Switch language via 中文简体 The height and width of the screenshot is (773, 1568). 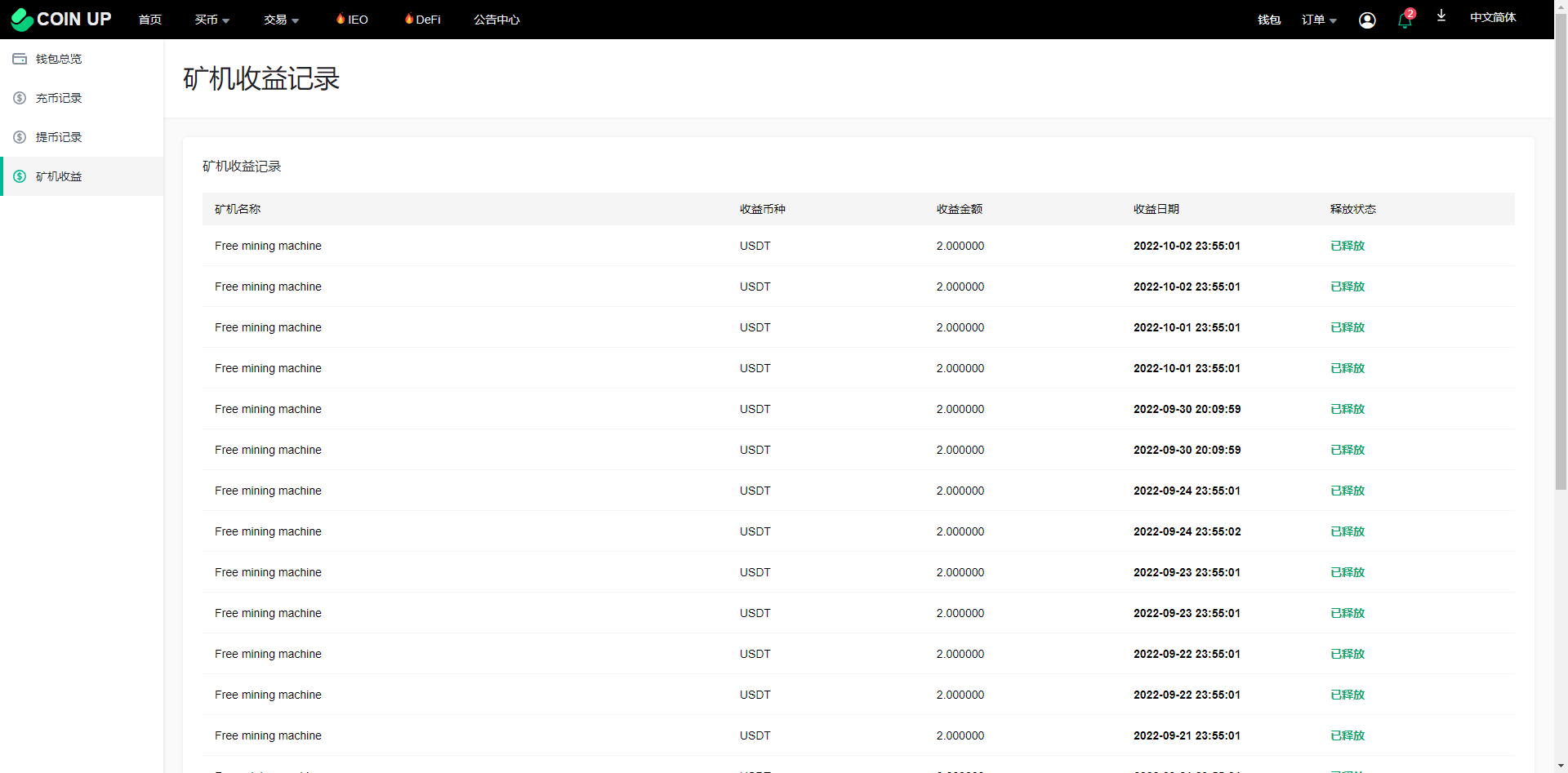[x=1492, y=17]
